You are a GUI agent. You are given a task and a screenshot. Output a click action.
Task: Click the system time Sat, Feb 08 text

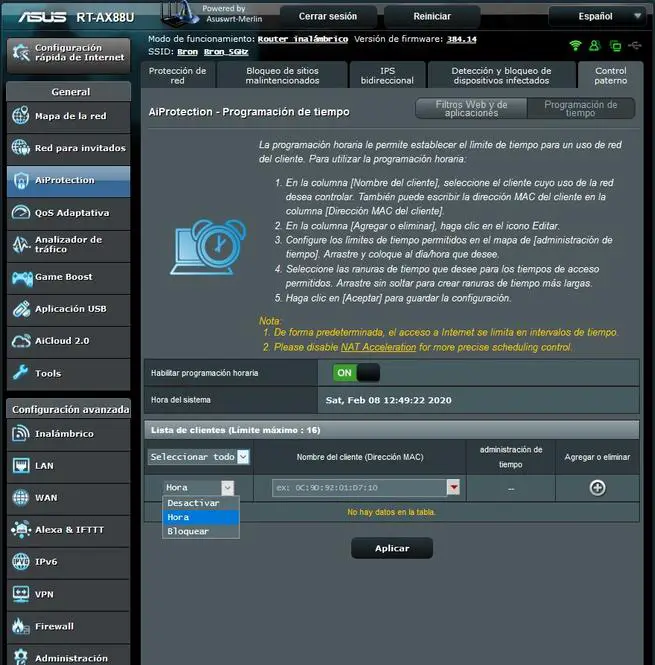pos(389,400)
